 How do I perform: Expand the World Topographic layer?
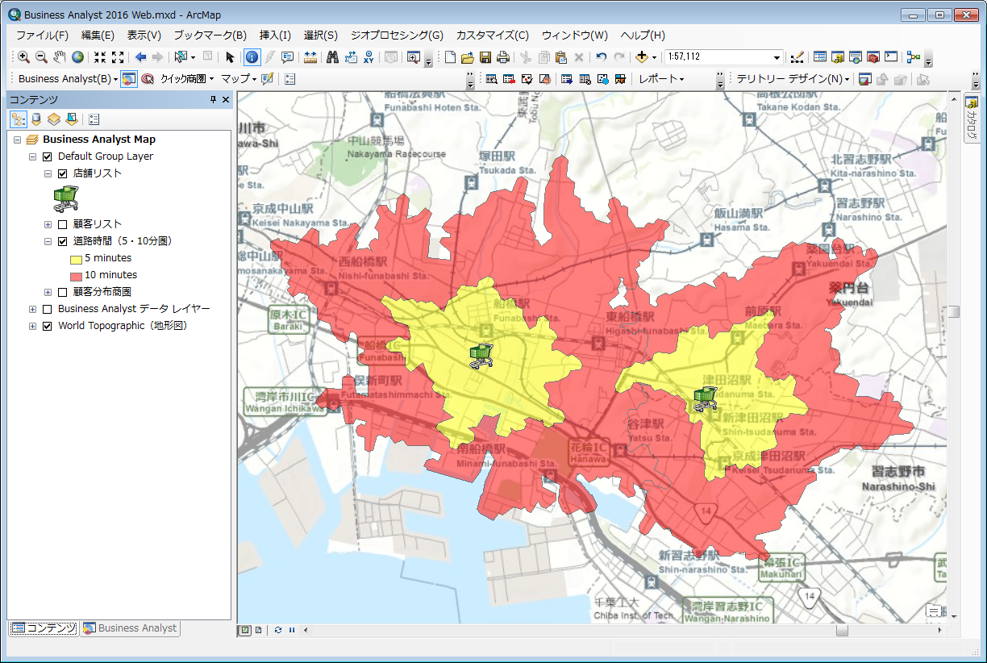pyautogui.click(x=33, y=326)
